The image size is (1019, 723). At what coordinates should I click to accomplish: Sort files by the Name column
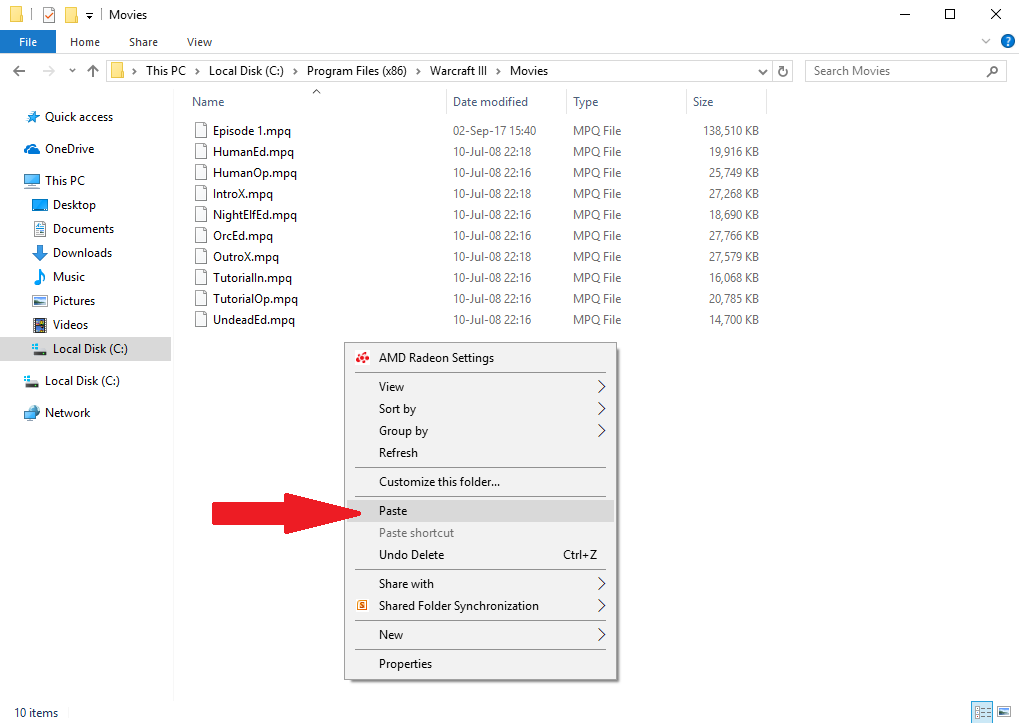coord(208,102)
